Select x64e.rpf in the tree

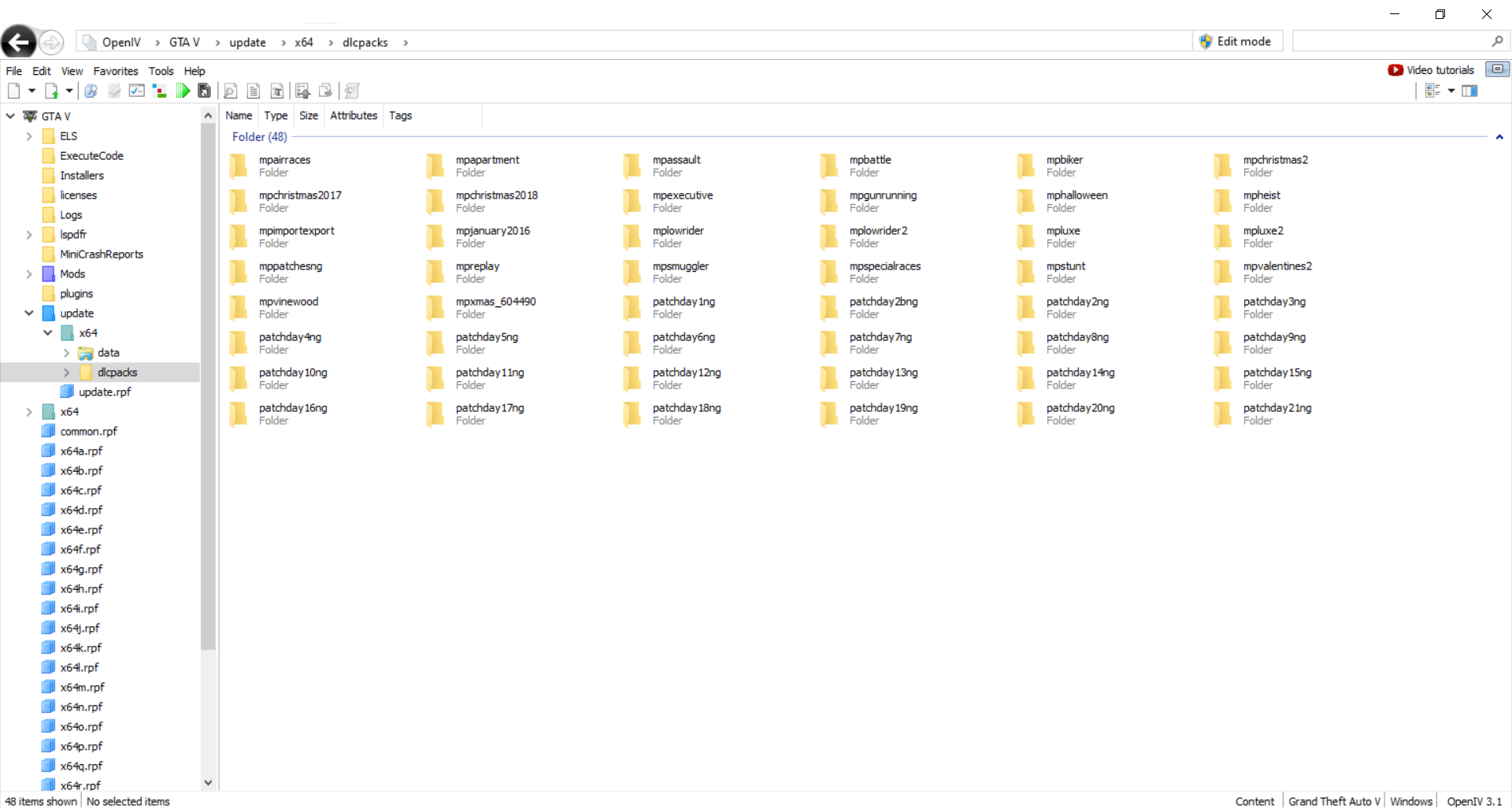tap(81, 530)
